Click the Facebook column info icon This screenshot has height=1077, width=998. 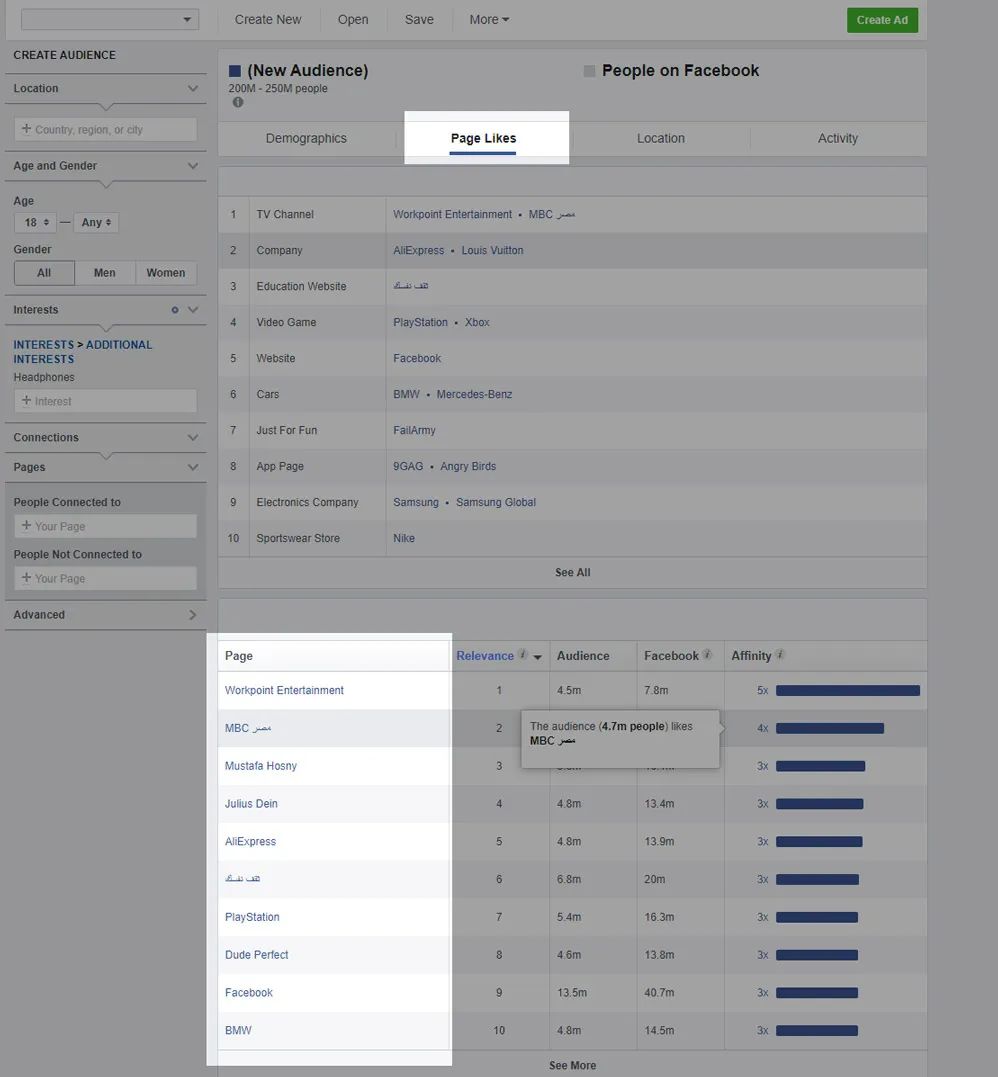click(x=707, y=655)
